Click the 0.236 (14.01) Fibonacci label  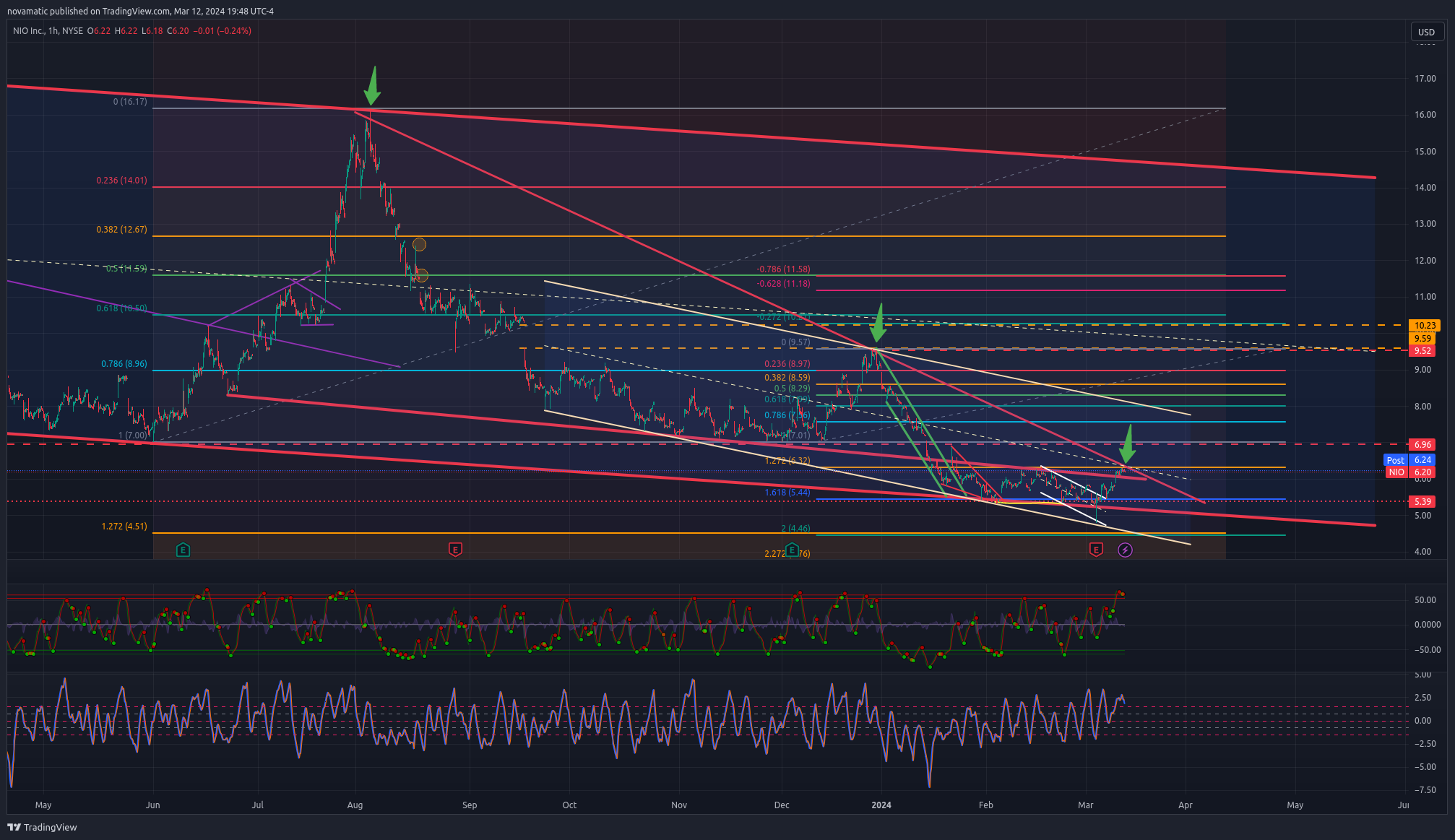click(121, 181)
